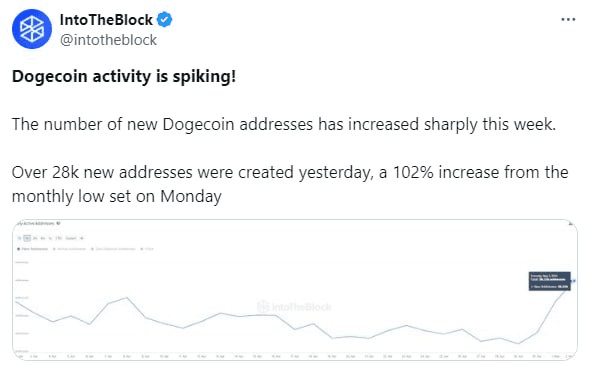
Task: Click the icon right of Custom range
Action: [x=82, y=238]
